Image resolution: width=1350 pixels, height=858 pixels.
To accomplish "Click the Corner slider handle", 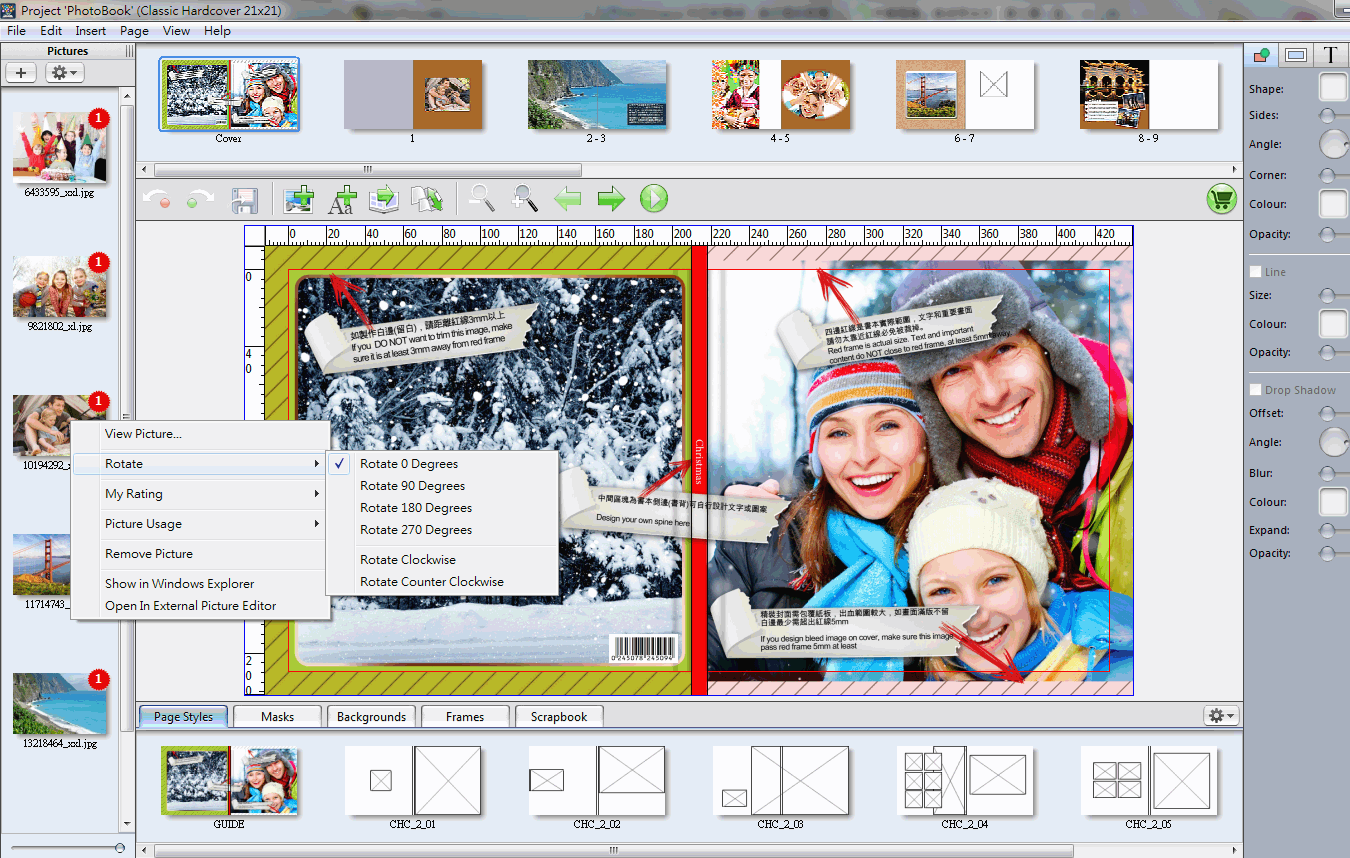I will pos(1327,175).
